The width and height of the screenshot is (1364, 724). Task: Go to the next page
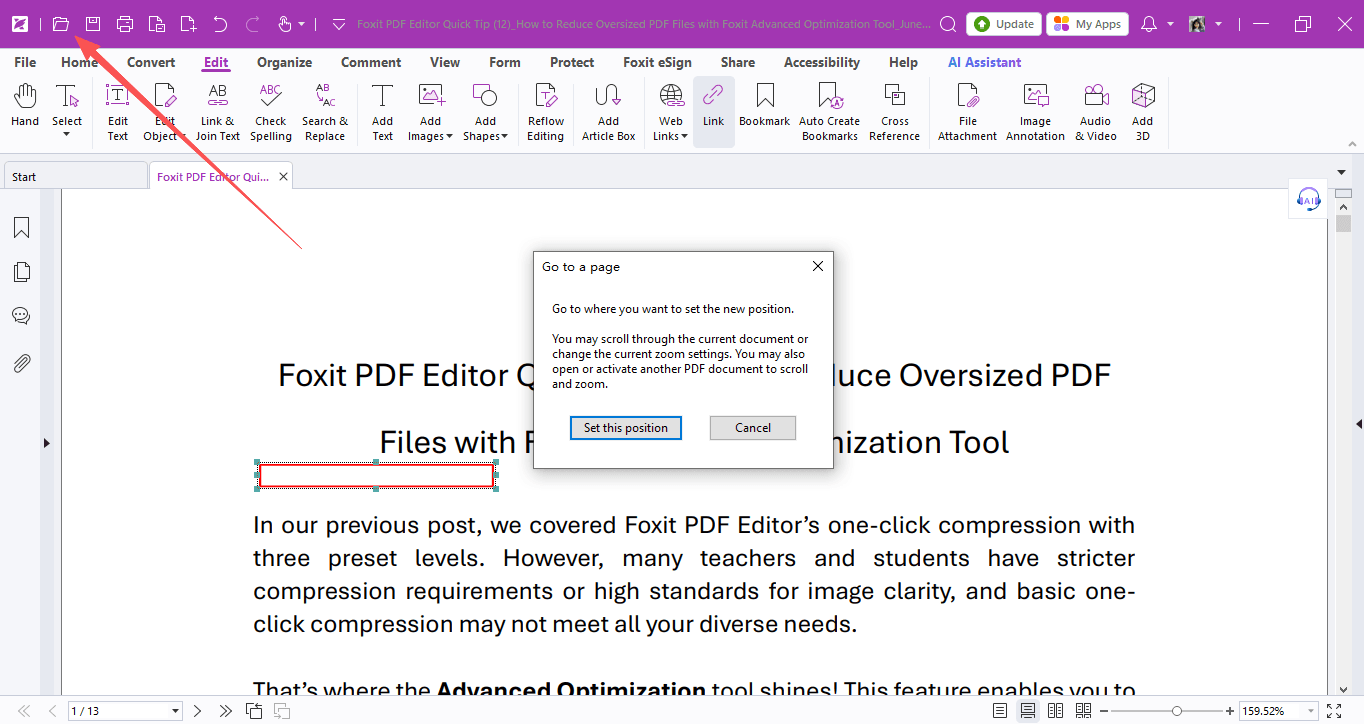[198, 711]
